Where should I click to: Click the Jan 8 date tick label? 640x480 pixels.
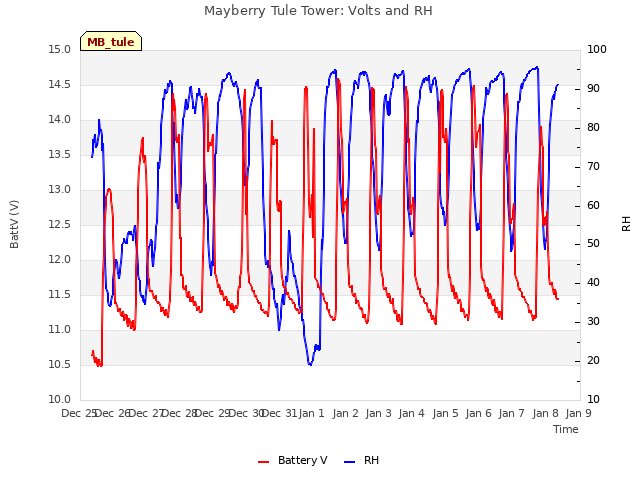click(545, 413)
